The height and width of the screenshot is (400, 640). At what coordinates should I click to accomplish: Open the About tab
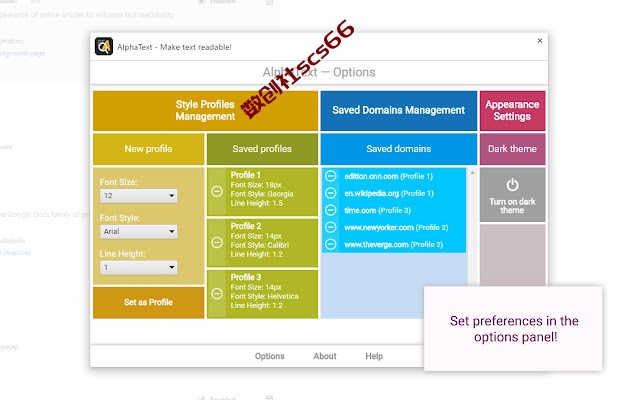pyautogui.click(x=325, y=356)
